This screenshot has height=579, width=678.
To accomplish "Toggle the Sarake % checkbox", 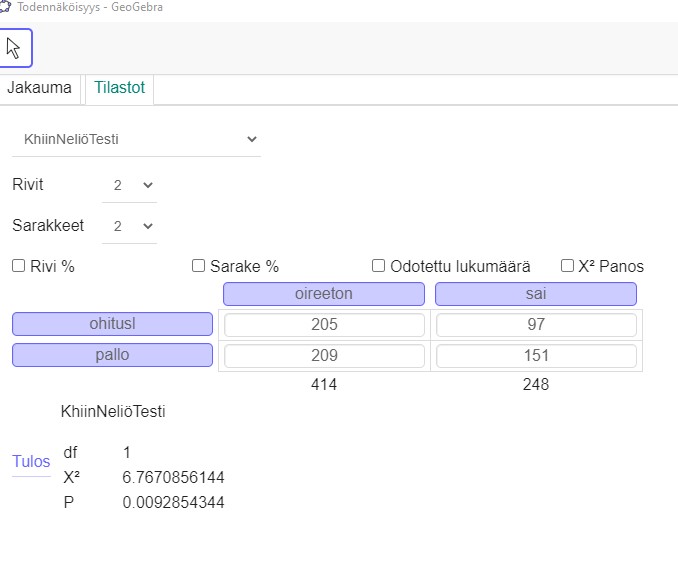I will (x=198, y=266).
